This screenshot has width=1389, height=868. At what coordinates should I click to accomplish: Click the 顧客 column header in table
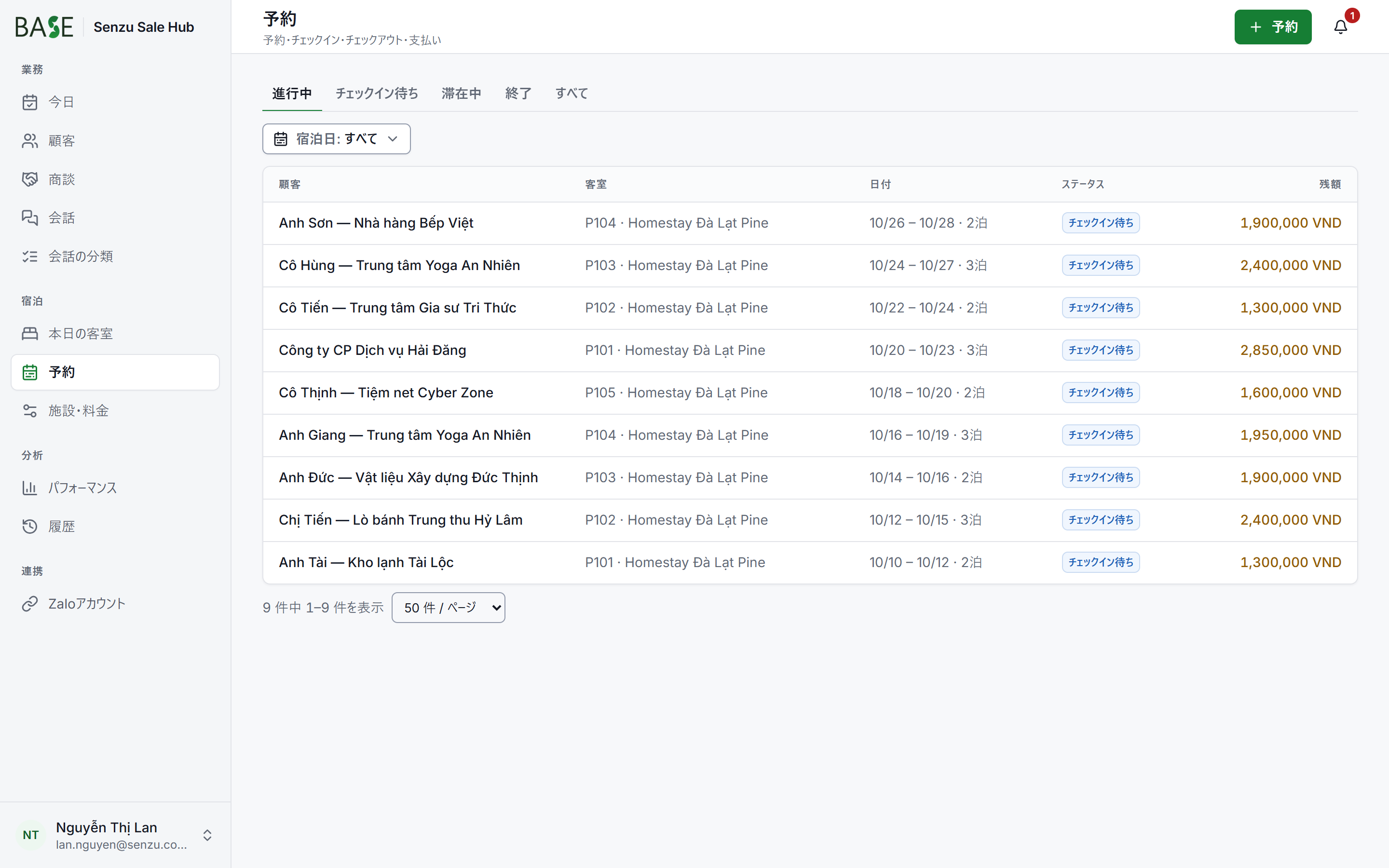pos(289,184)
